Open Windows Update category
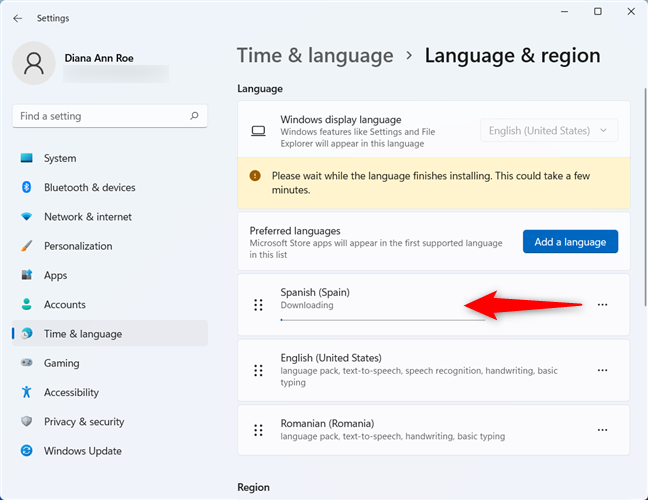 pos(110,450)
